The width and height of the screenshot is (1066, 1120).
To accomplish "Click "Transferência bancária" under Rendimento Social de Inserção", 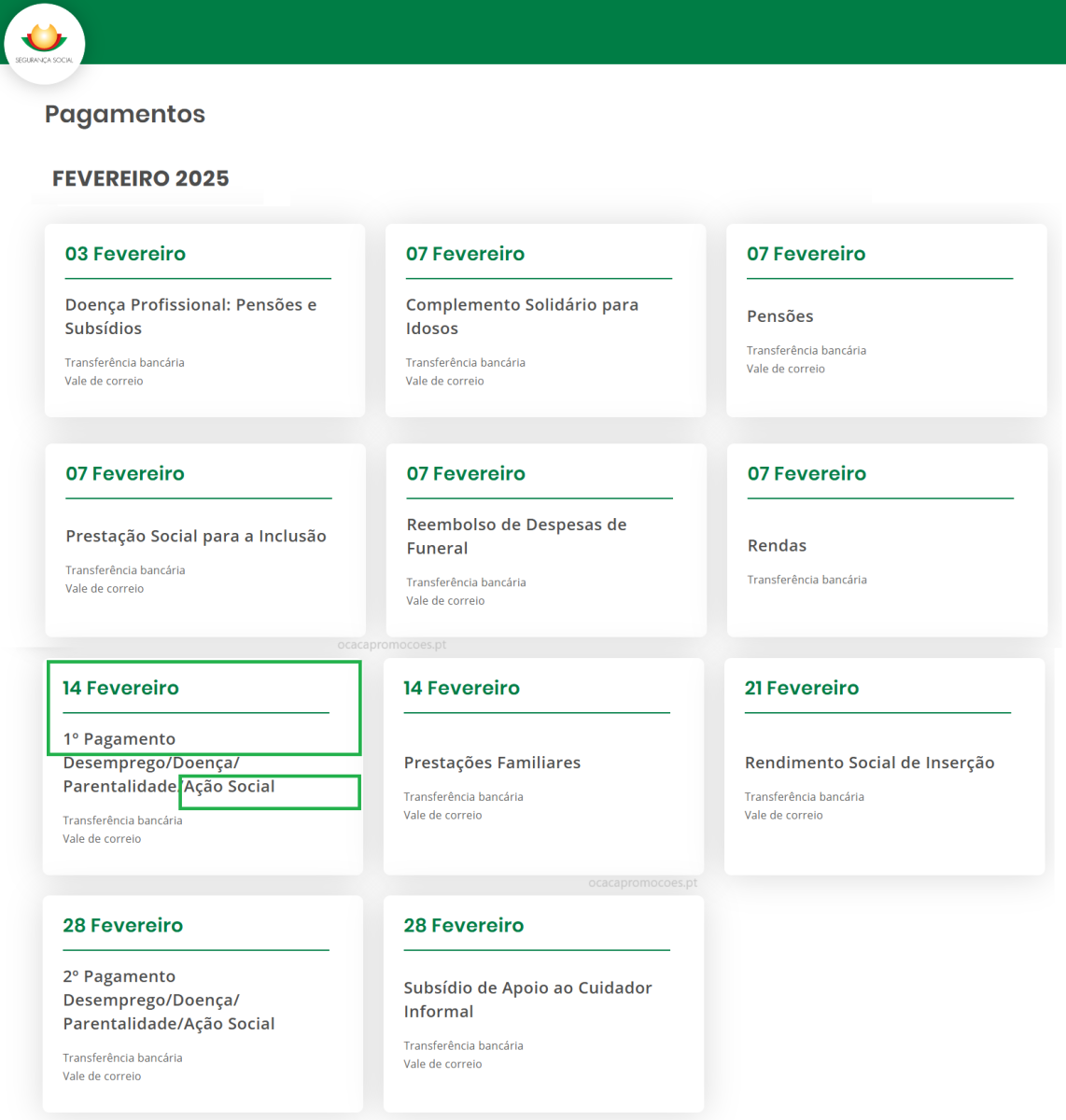I will tap(804, 797).
